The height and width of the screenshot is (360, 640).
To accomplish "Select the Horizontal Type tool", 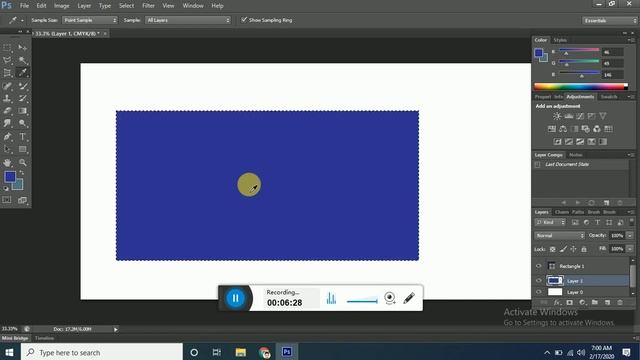I will tap(22, 137).
